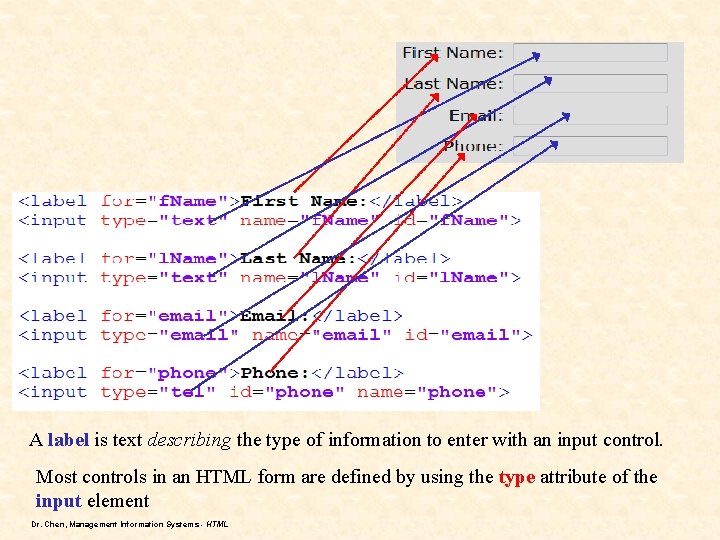Click the code line label for="fName"
720x540 pixels.
tap(241, 201)
